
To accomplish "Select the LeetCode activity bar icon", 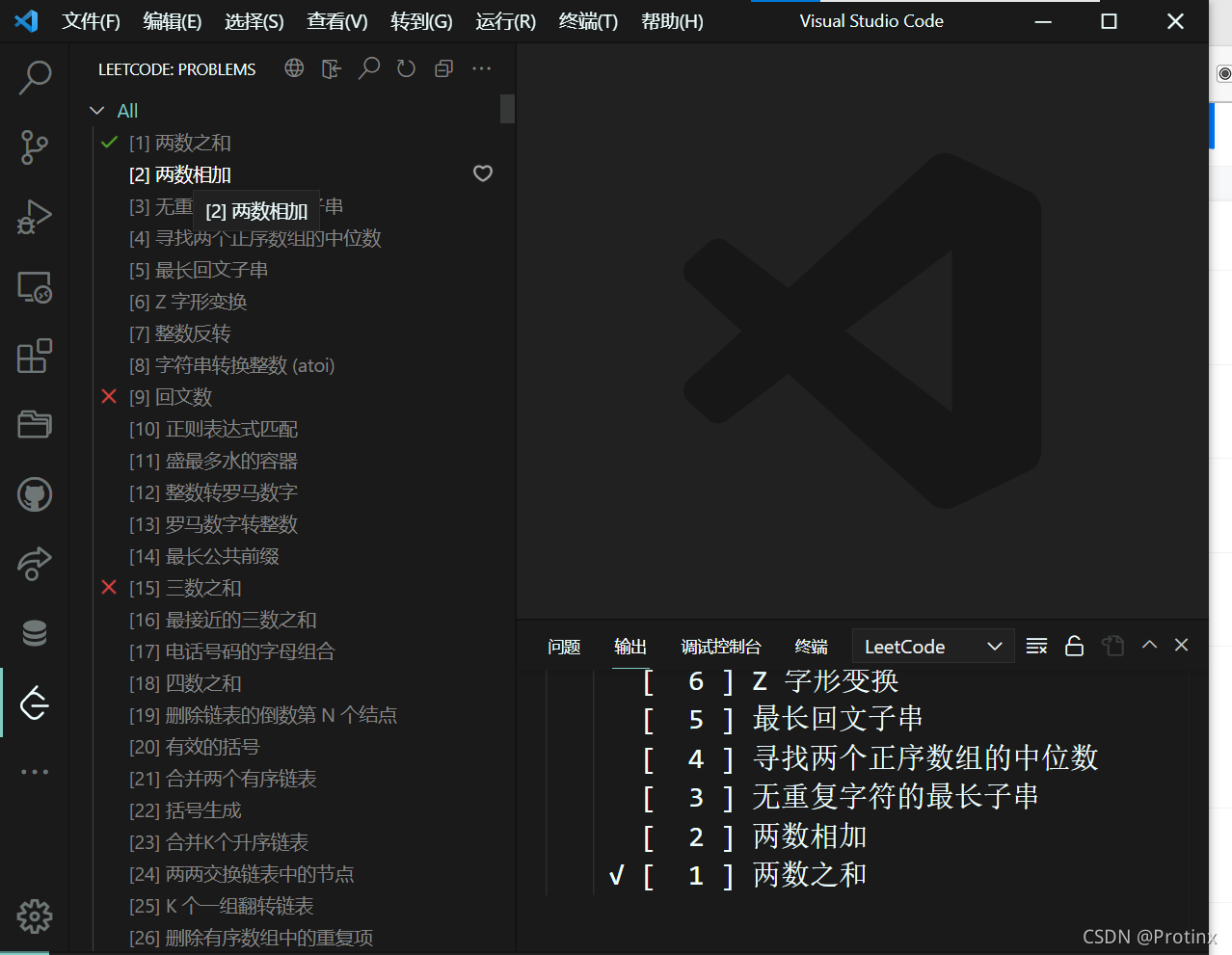I will tap(35, 703).
